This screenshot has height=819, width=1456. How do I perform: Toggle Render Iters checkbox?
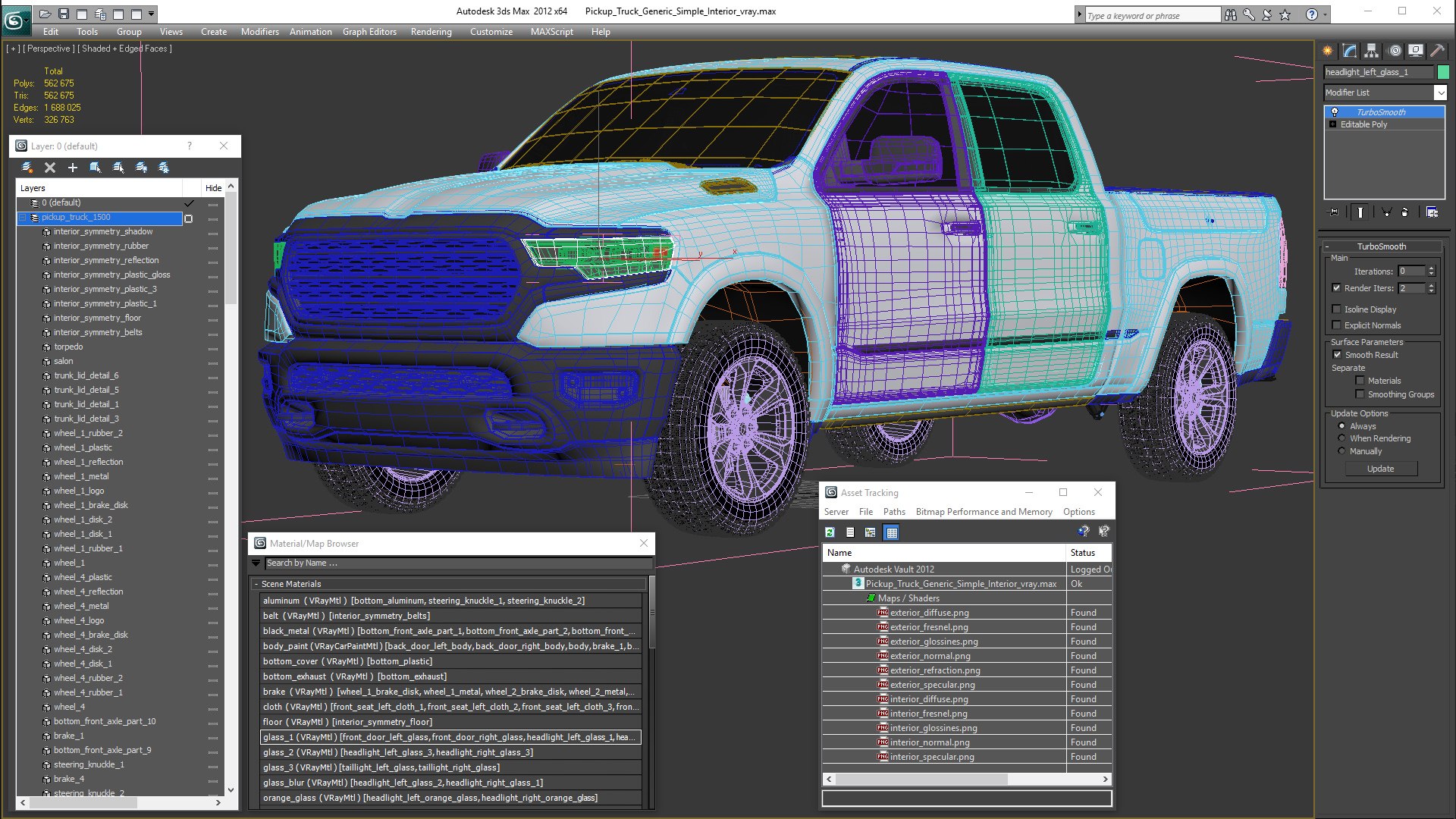pos(1337,288)
